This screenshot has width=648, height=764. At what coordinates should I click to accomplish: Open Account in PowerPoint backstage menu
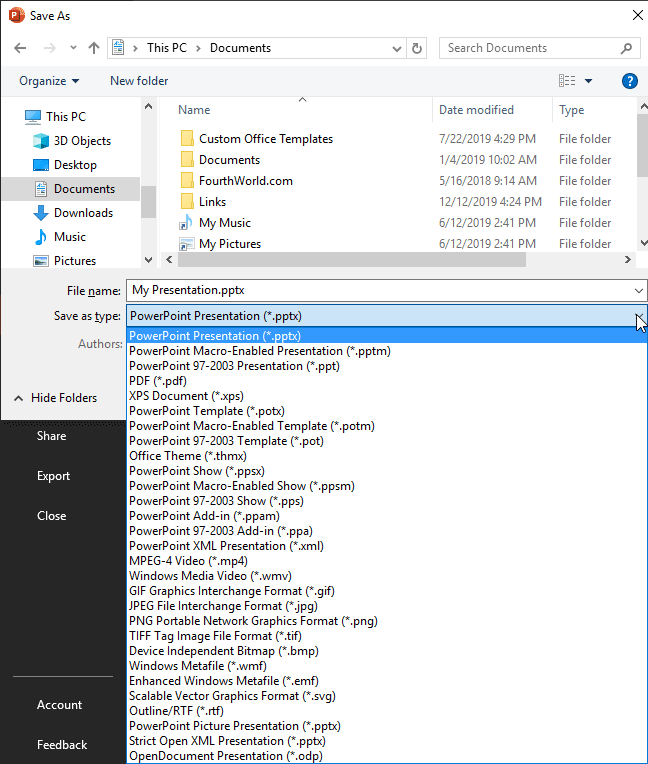(x=59, y=705)
